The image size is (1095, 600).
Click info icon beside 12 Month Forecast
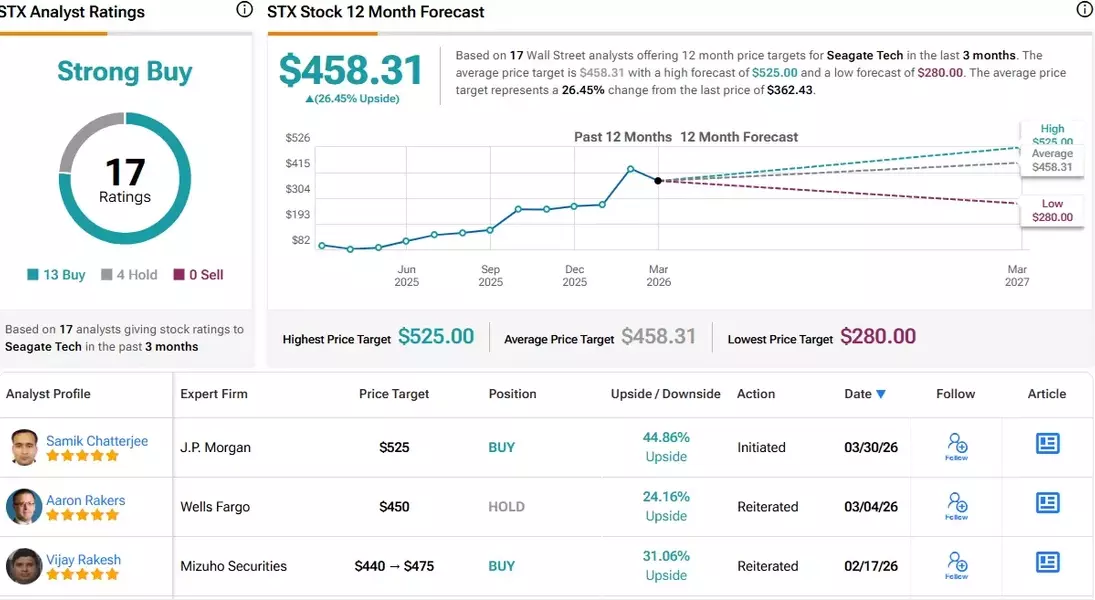(x=1084, y=11)
